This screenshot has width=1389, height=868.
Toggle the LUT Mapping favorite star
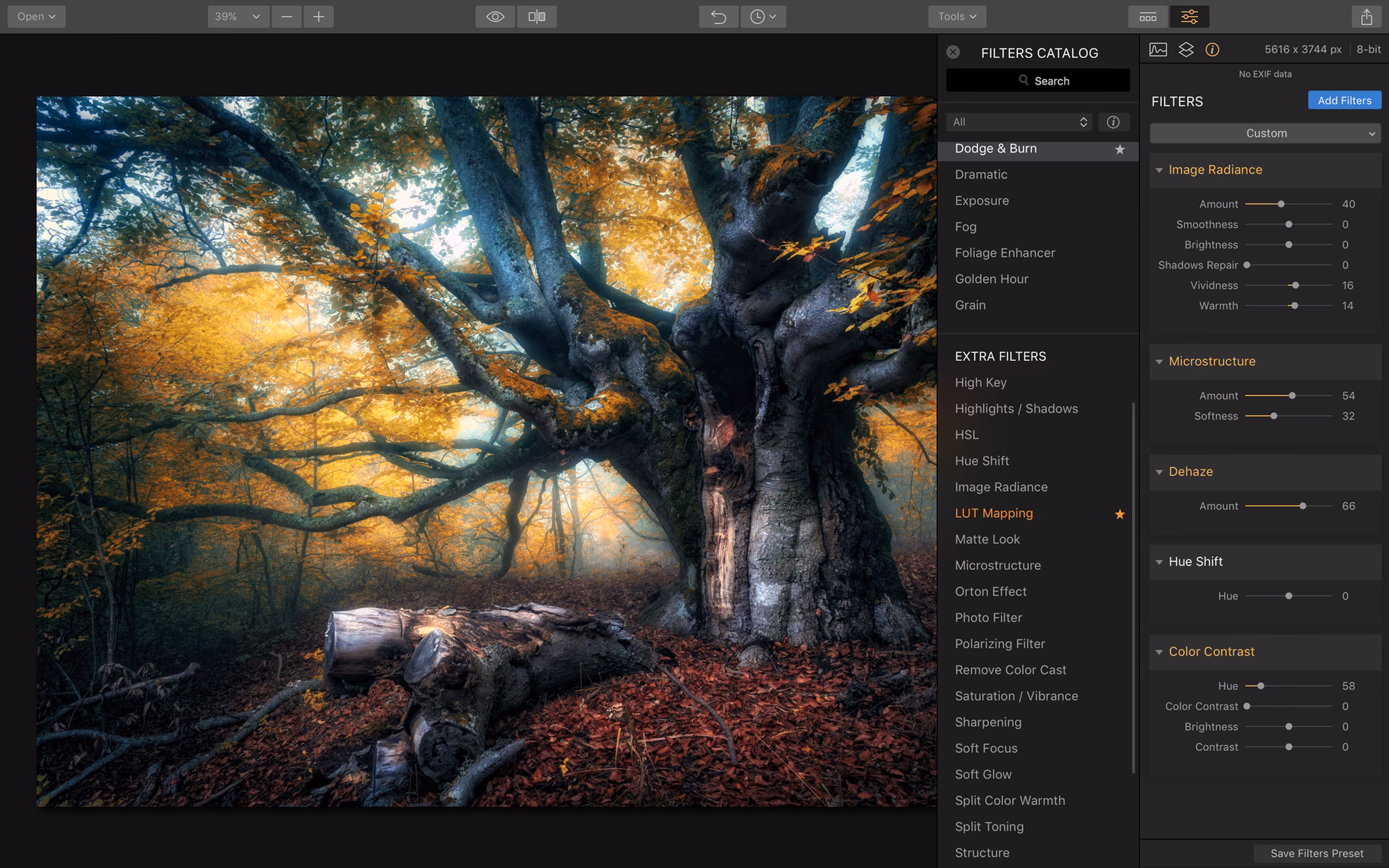tap(1120, 514)
